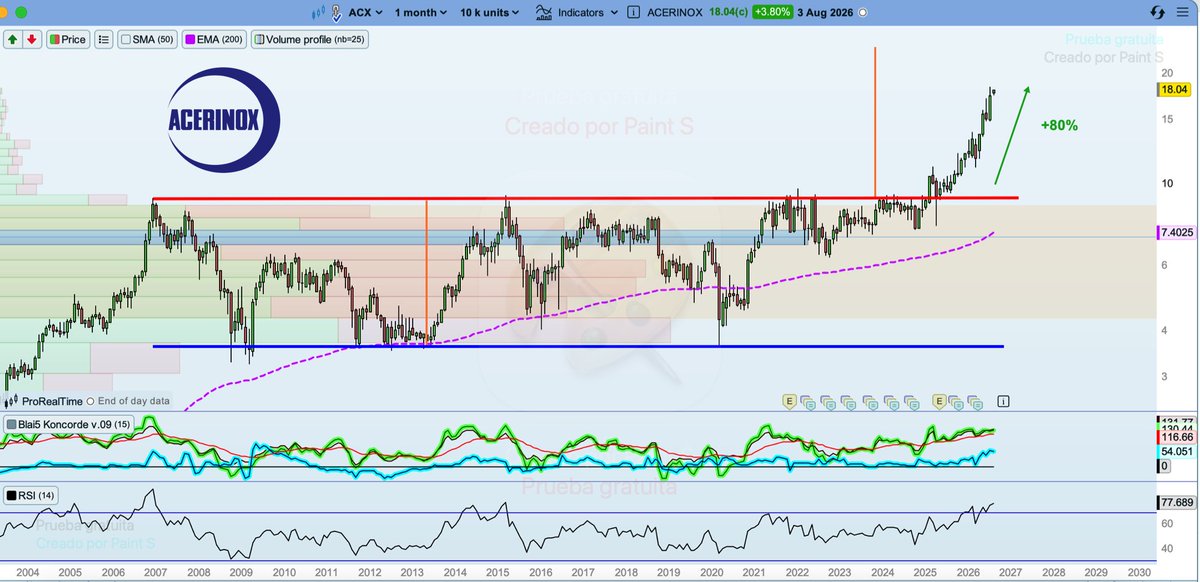
Task: Click the 54.051 Koncorde value label
Action: (1176, 453)
